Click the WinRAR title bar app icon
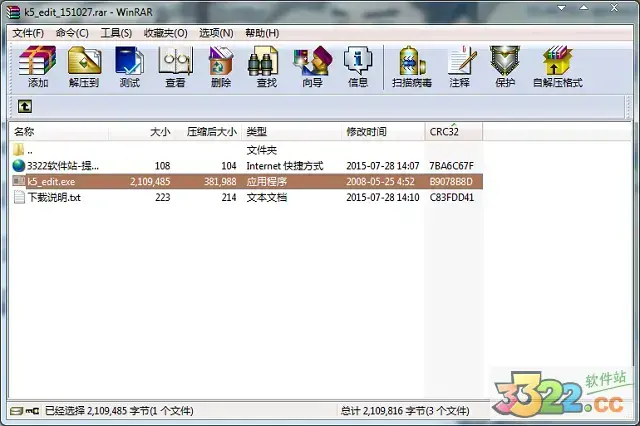This screenshot has width=640, height=426. click(13, 12)
